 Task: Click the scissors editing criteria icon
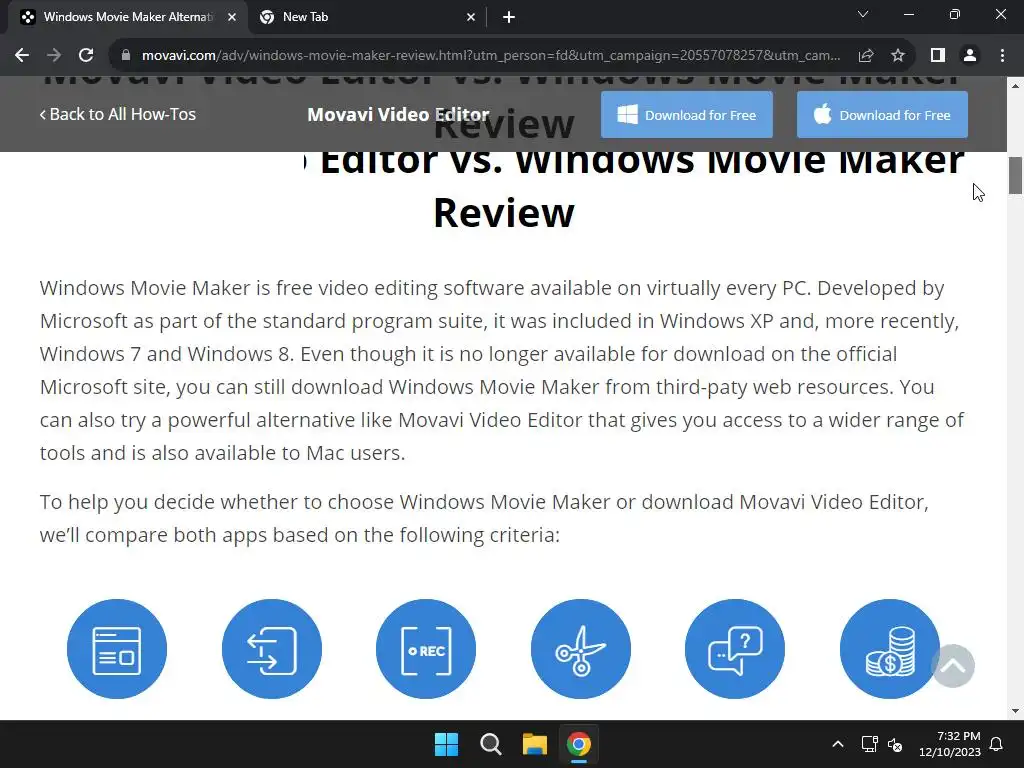(581, 649)
